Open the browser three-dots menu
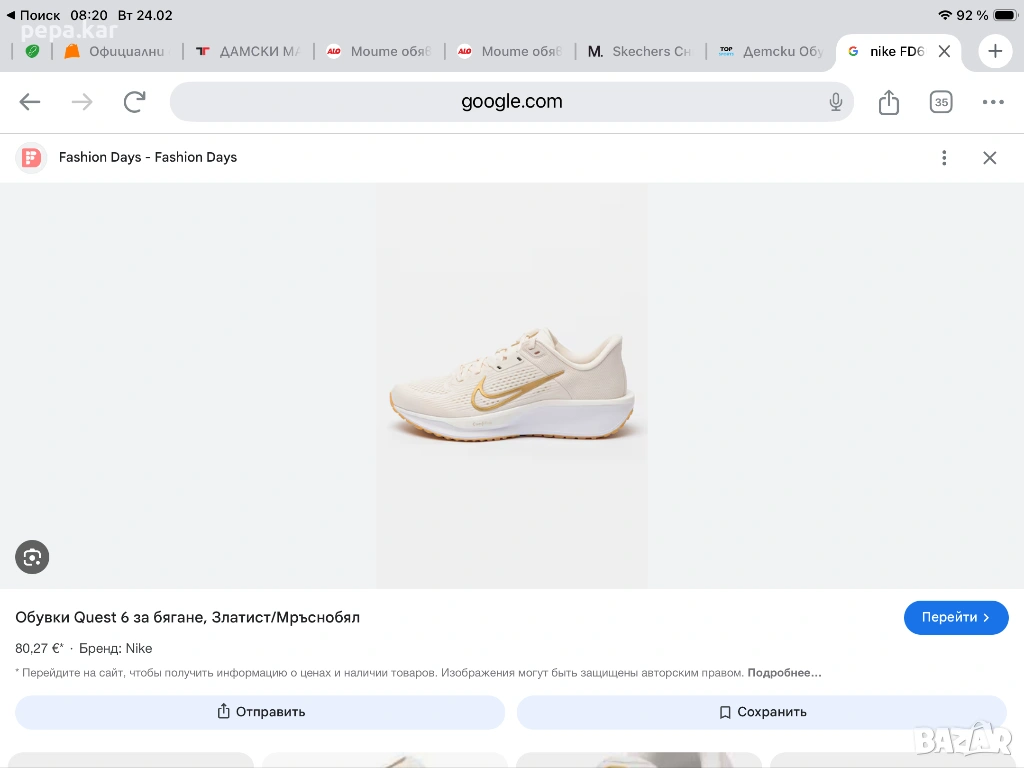 993,102
